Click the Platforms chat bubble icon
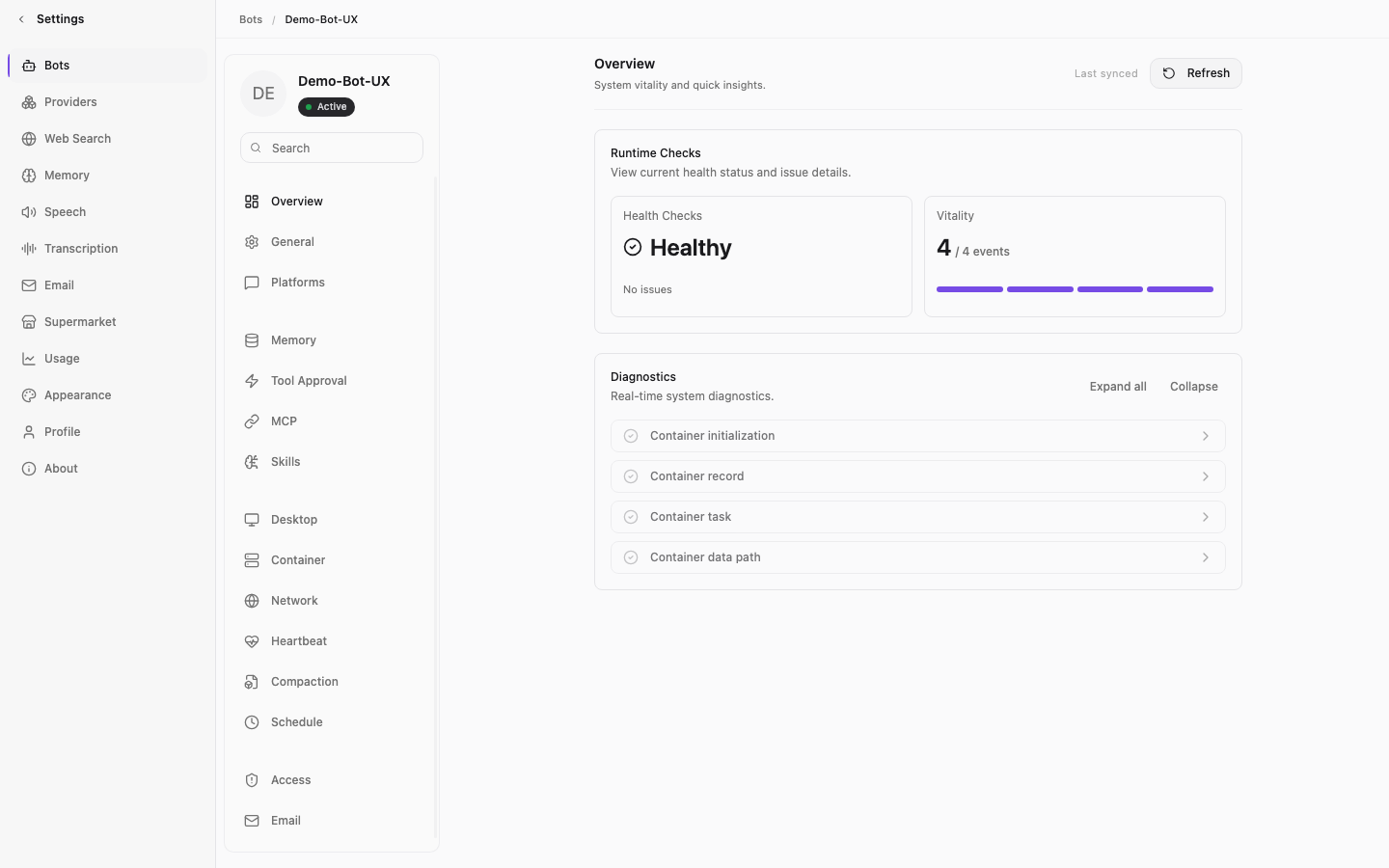The height and width of the screenshot is (868, 1389). pyautogui.click(x=252, y=283)
